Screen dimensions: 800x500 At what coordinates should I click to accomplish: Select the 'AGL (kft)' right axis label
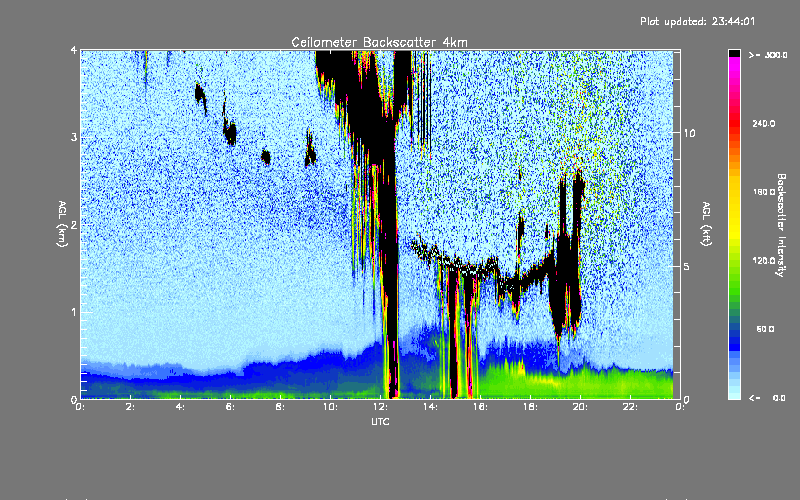pos(706,224)
